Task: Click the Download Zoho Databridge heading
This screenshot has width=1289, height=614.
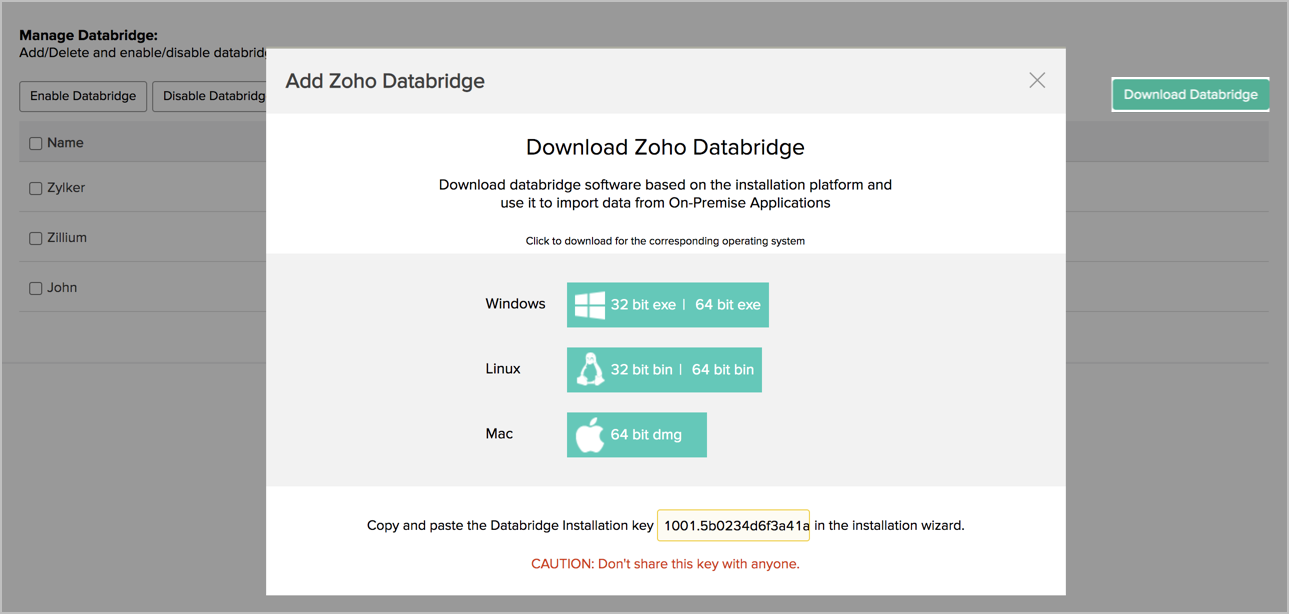Action: coord(665,147)
